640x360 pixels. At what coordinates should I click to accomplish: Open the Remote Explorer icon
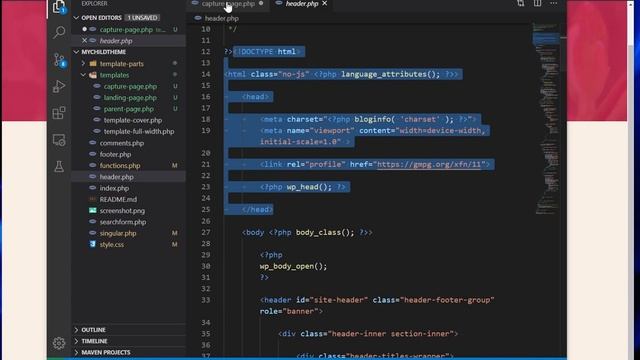(x=59, y=140)
